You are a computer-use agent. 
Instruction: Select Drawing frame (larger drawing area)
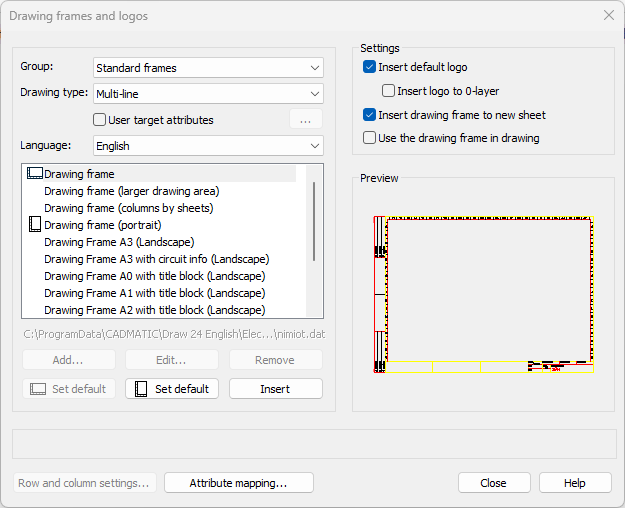131,191
